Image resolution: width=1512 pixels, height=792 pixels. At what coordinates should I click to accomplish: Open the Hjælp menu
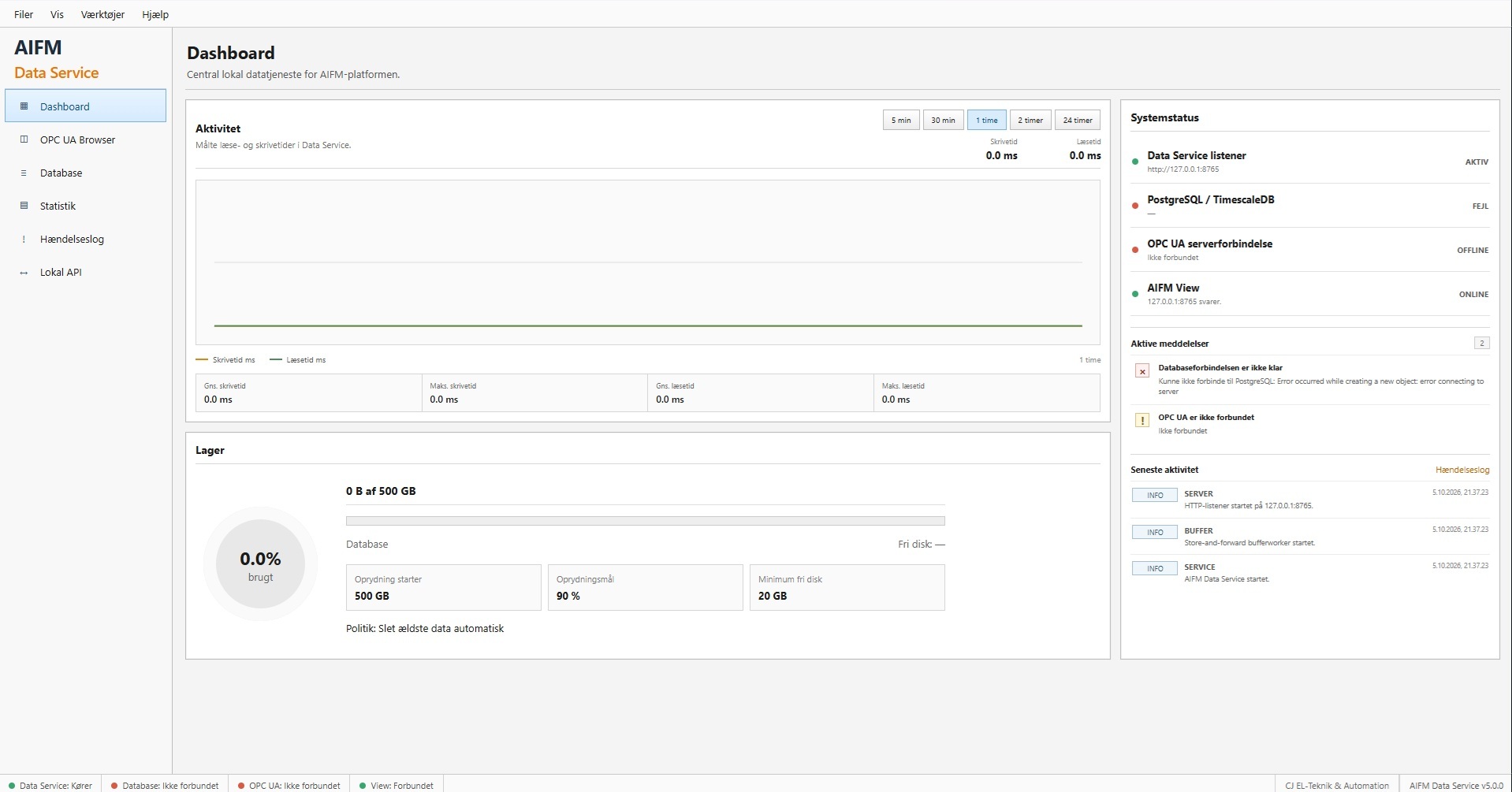(x=155, y=14)
